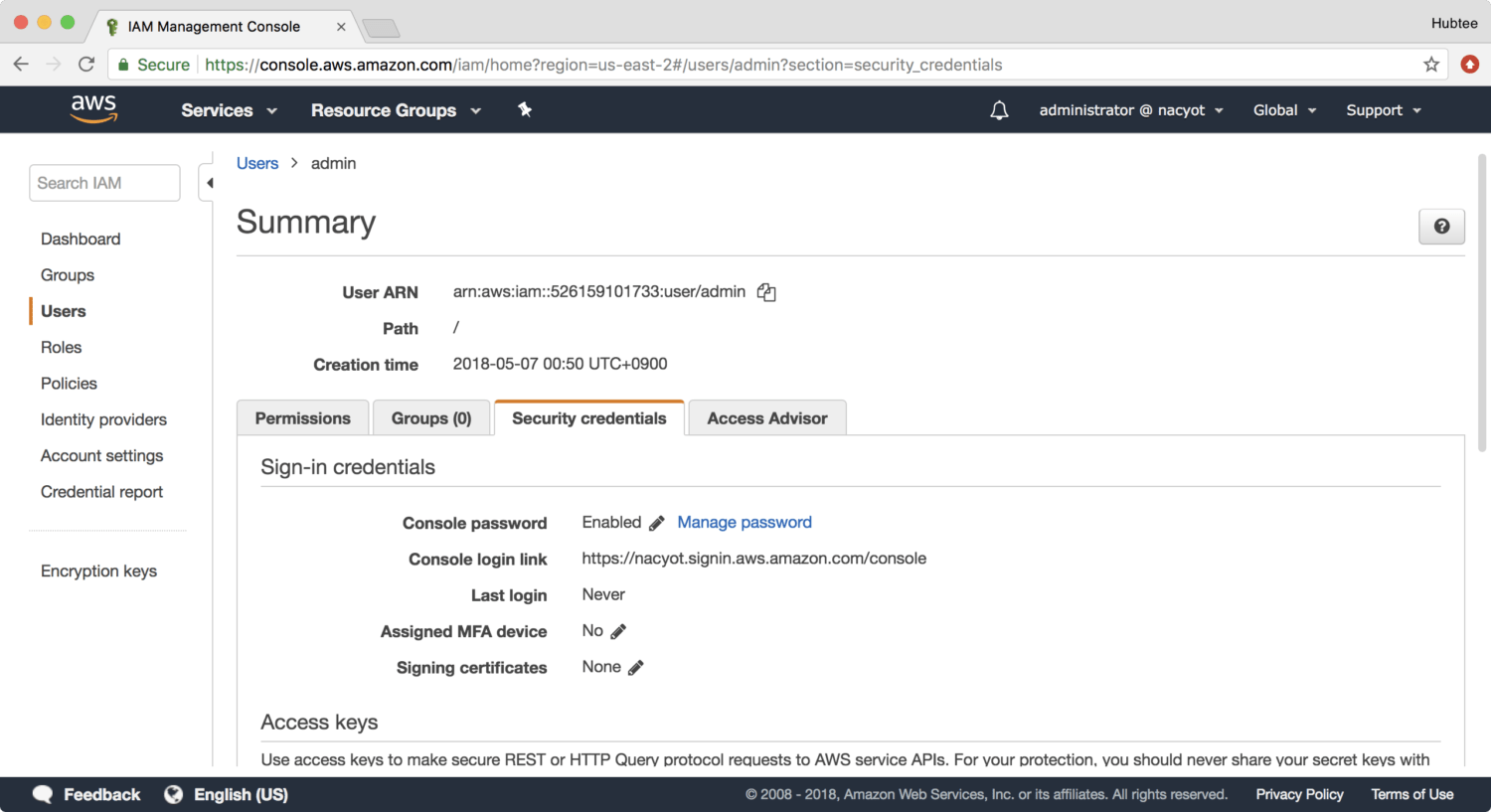Image resolution: width=1491 pixels, height=812 pixels.
Task: Close the IAM Management Console tab
Action: 341,27
